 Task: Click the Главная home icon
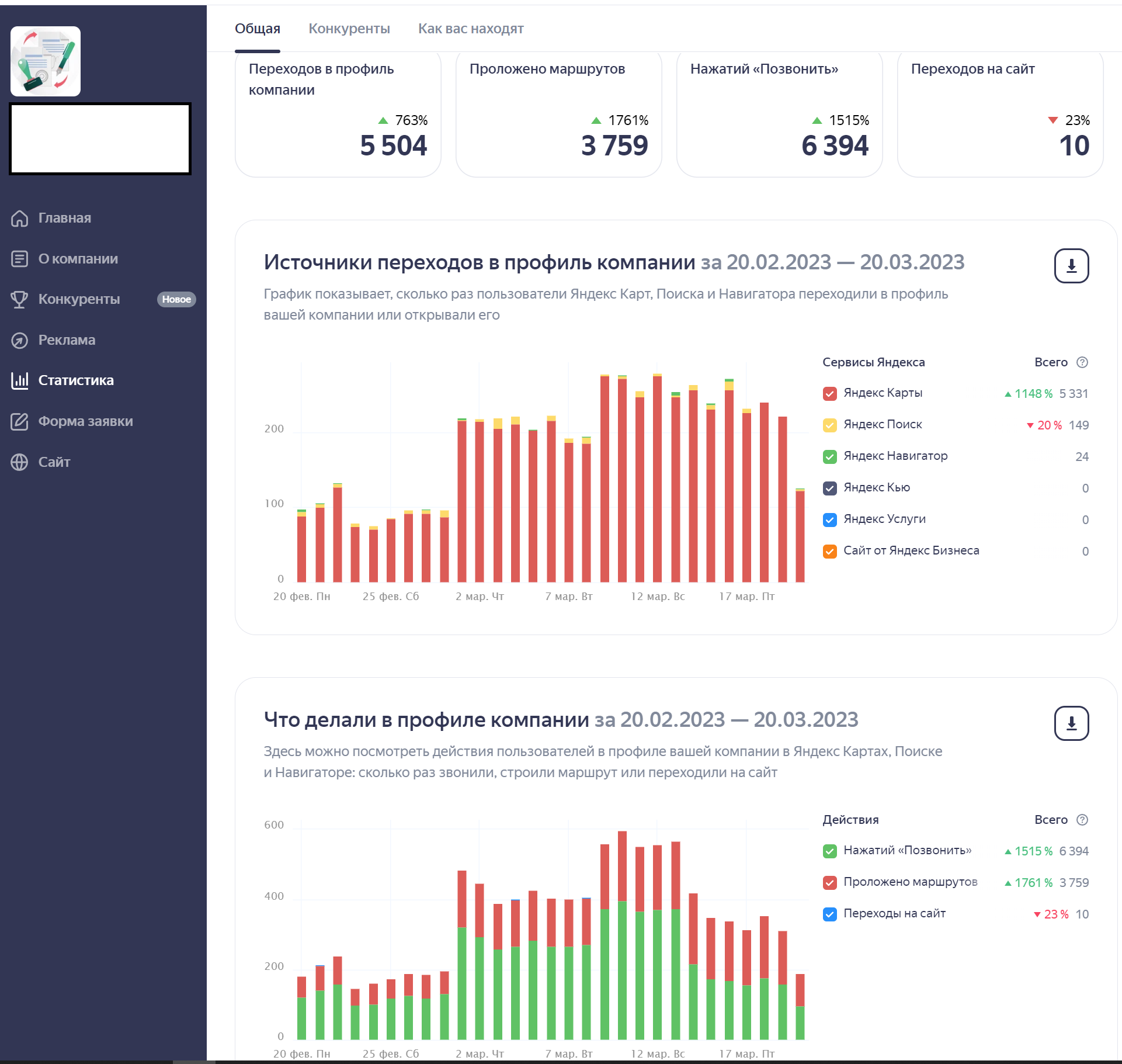[19, 218]
